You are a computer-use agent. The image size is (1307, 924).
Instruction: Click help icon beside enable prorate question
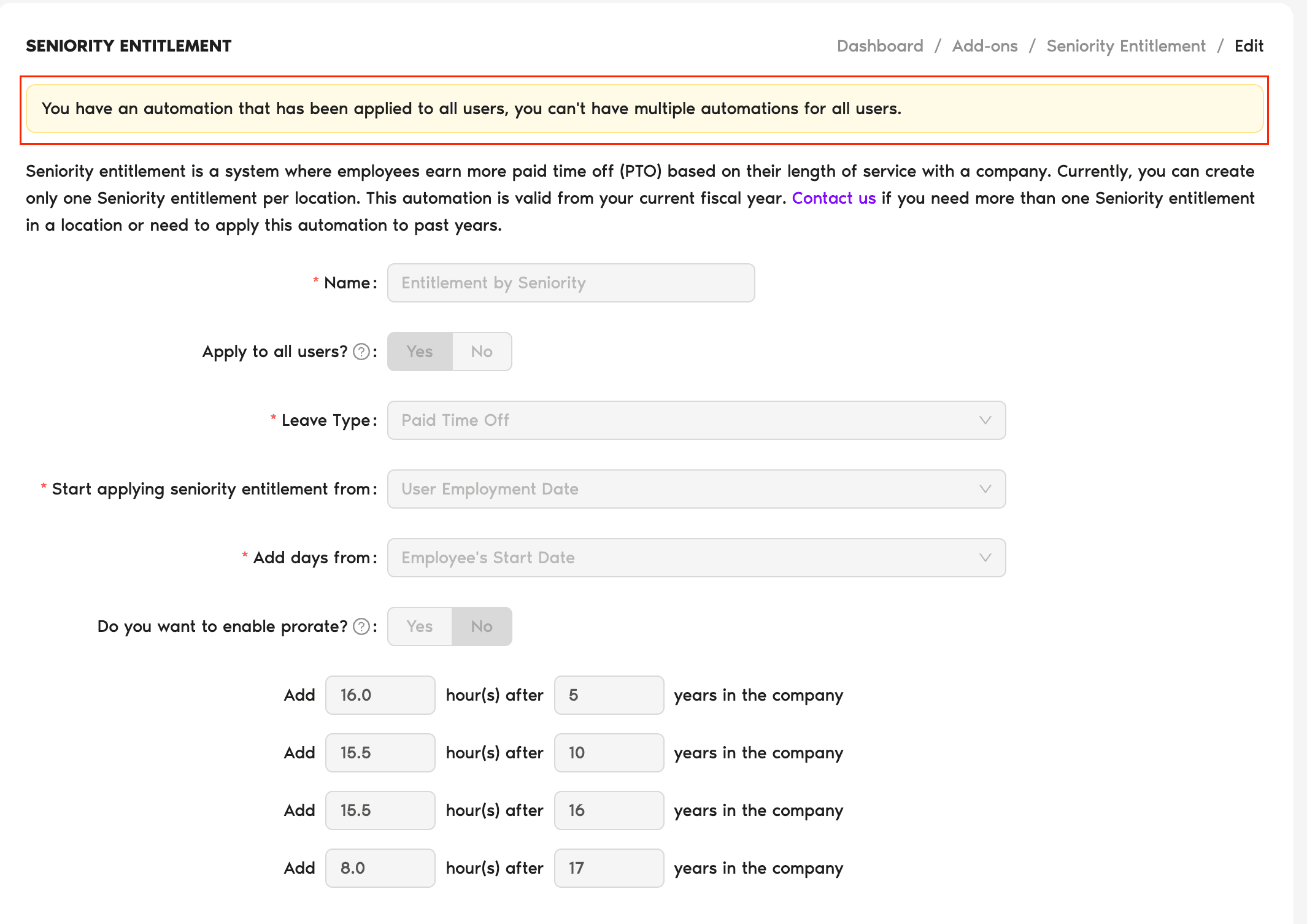click(x=362, y=626)
